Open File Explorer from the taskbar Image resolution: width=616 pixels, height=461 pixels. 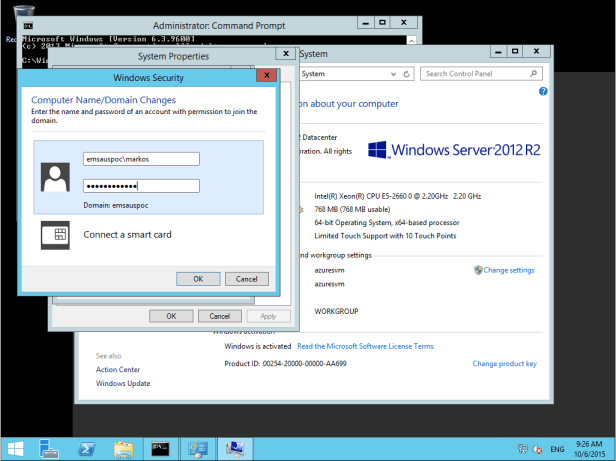pos(123,449)
